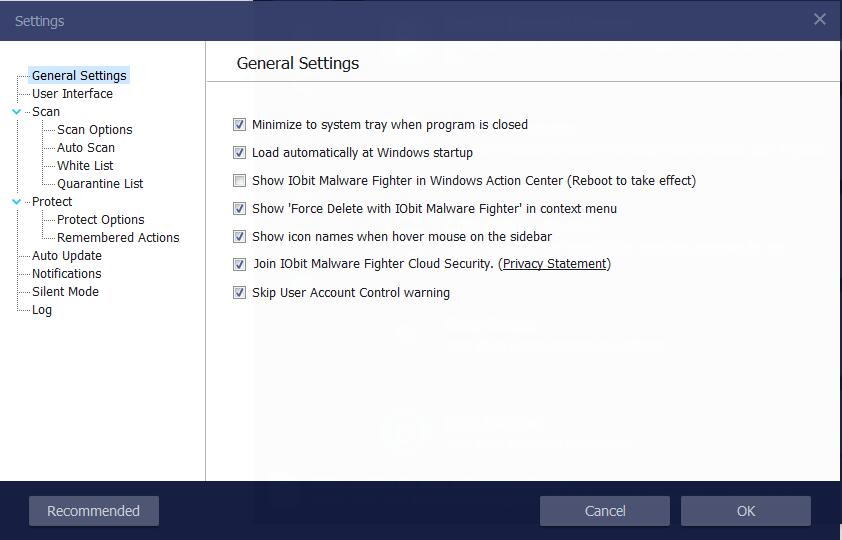Open the Log settings page
The image size is (842, 540).
click(x=41, y=310)
